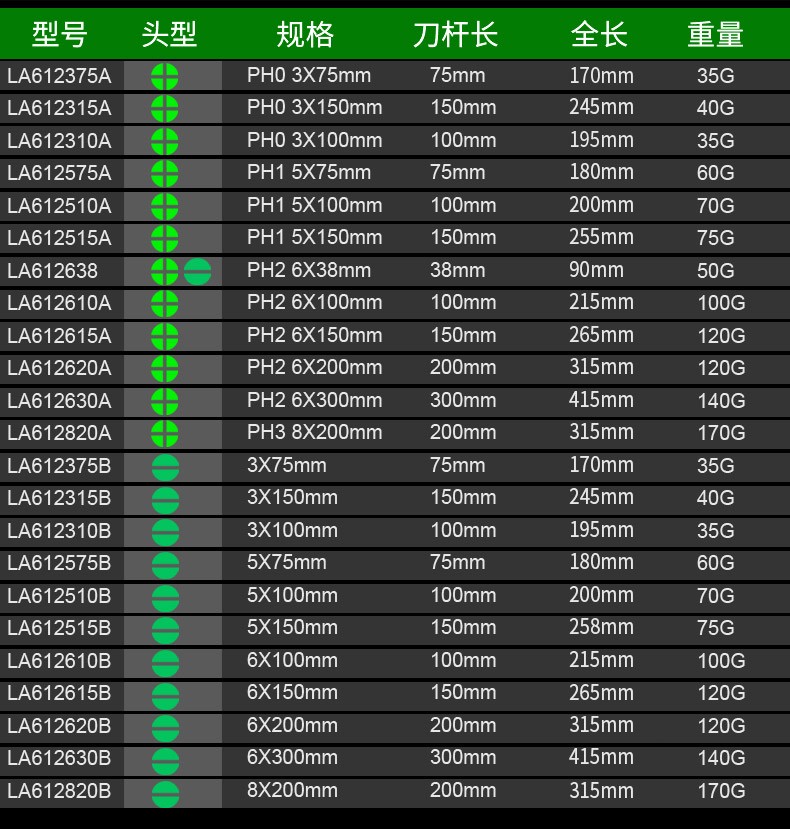Click the 140G weight in row LA612630B
This screenshot has width=790, height=829.
click(721, 758)
